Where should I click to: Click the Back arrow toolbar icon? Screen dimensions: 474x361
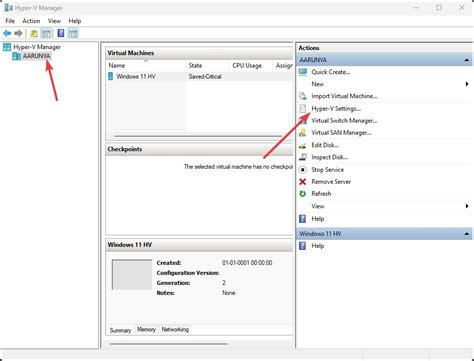[x=7, y=33]
